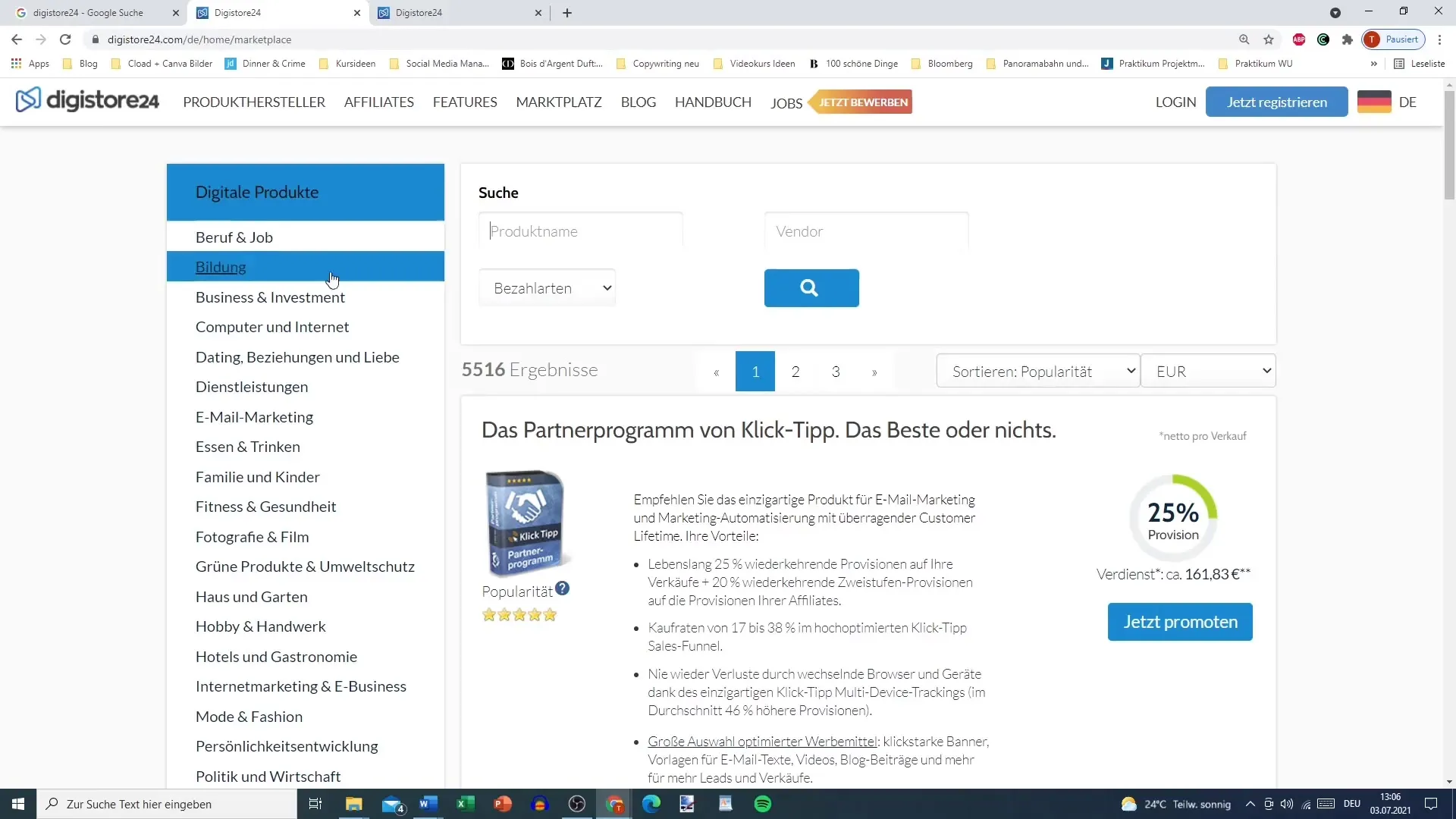The width and height of the screenshot is (1456, 819).
Task: Open the BLOG navigation item
Action: click(639, 102)
